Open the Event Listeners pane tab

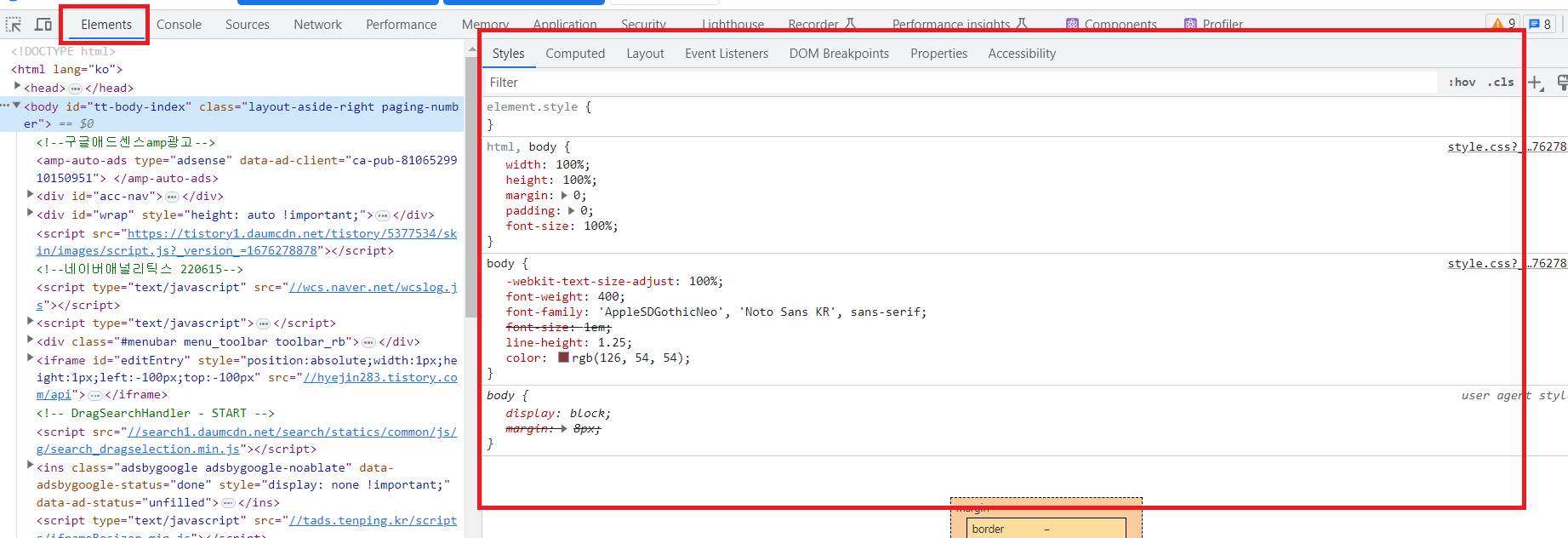[727, 54]
